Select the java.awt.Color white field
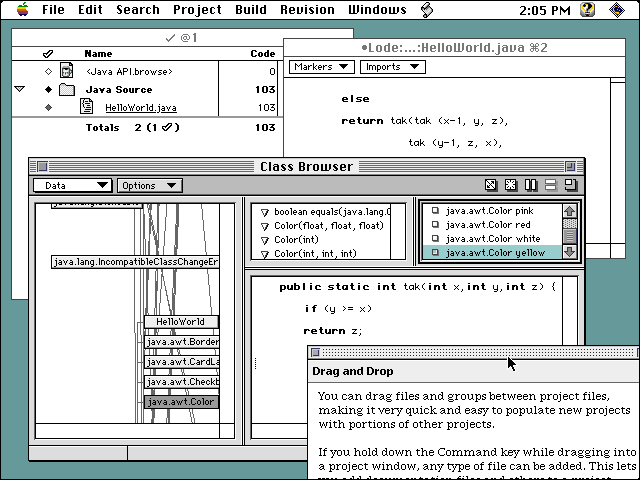The width and height of the screenshot is (640, 480). click(x=493, y=238)
